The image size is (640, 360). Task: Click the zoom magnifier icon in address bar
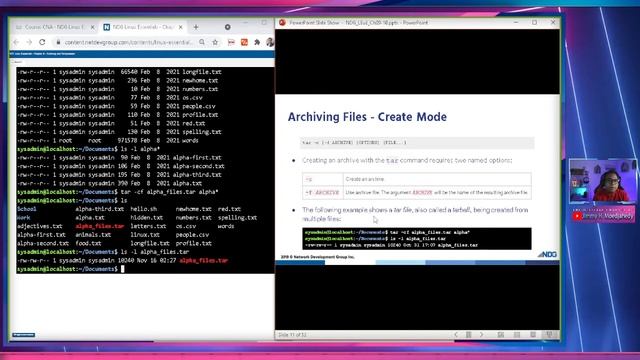tap(202, 42)
